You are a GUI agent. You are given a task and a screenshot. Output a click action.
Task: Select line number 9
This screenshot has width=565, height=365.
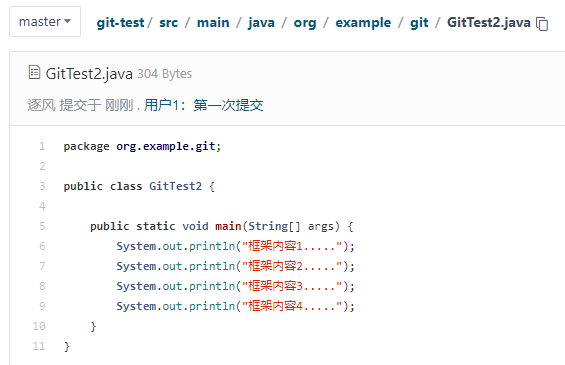point(42,306)
